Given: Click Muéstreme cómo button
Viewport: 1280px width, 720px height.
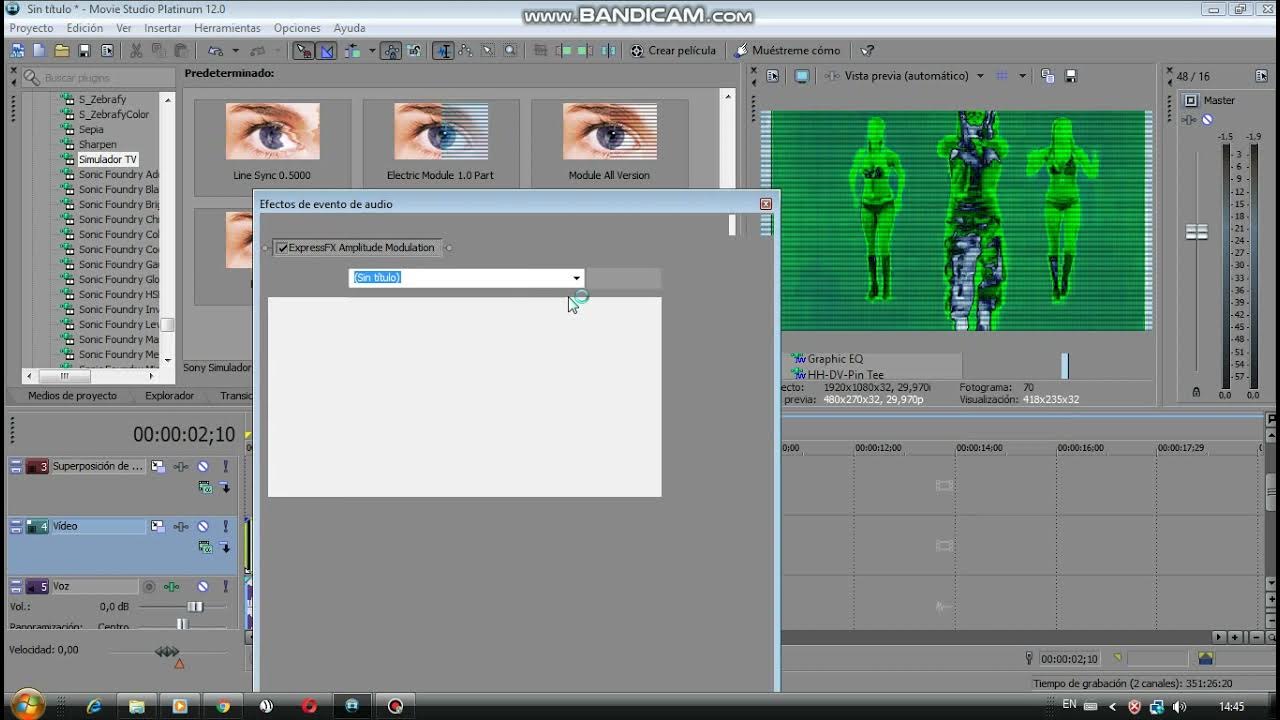Looking at the screenshot, I should coord(787,50).
